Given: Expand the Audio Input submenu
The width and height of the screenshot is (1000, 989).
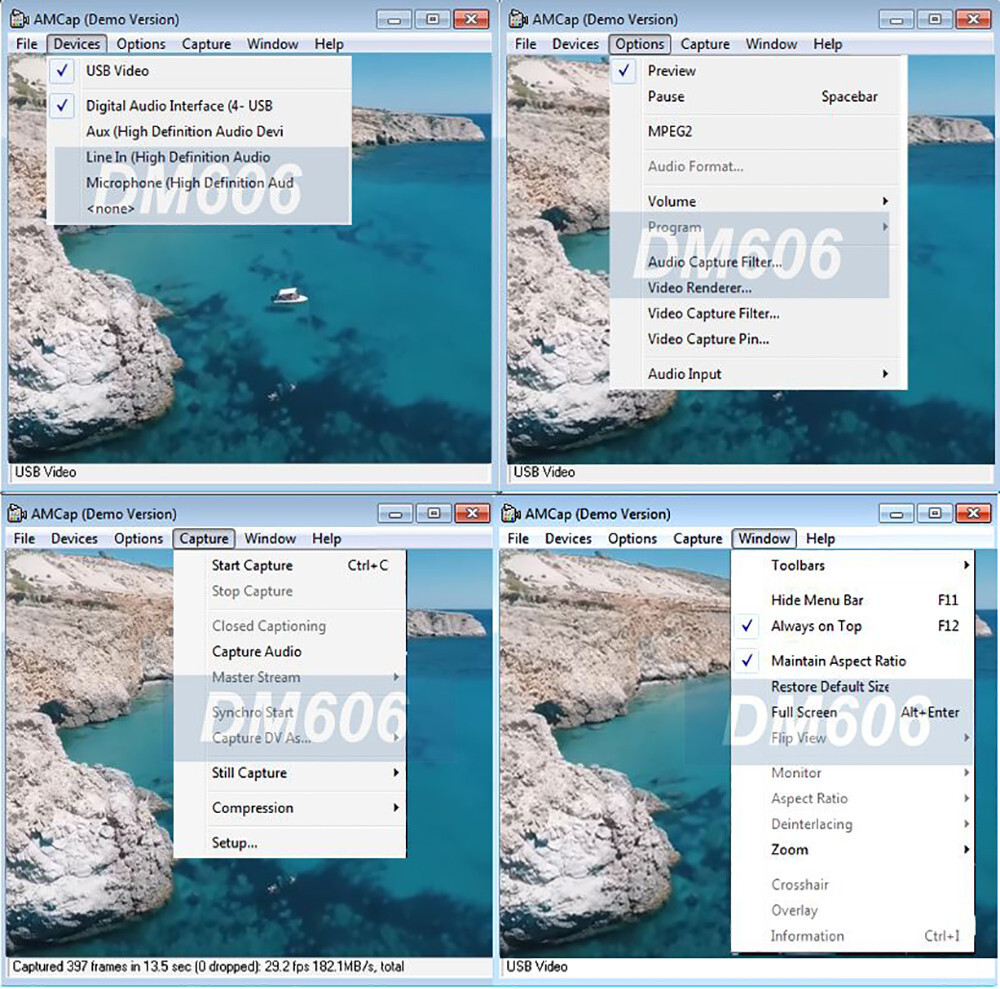Looking at the screenshot, I should point(885,374).
